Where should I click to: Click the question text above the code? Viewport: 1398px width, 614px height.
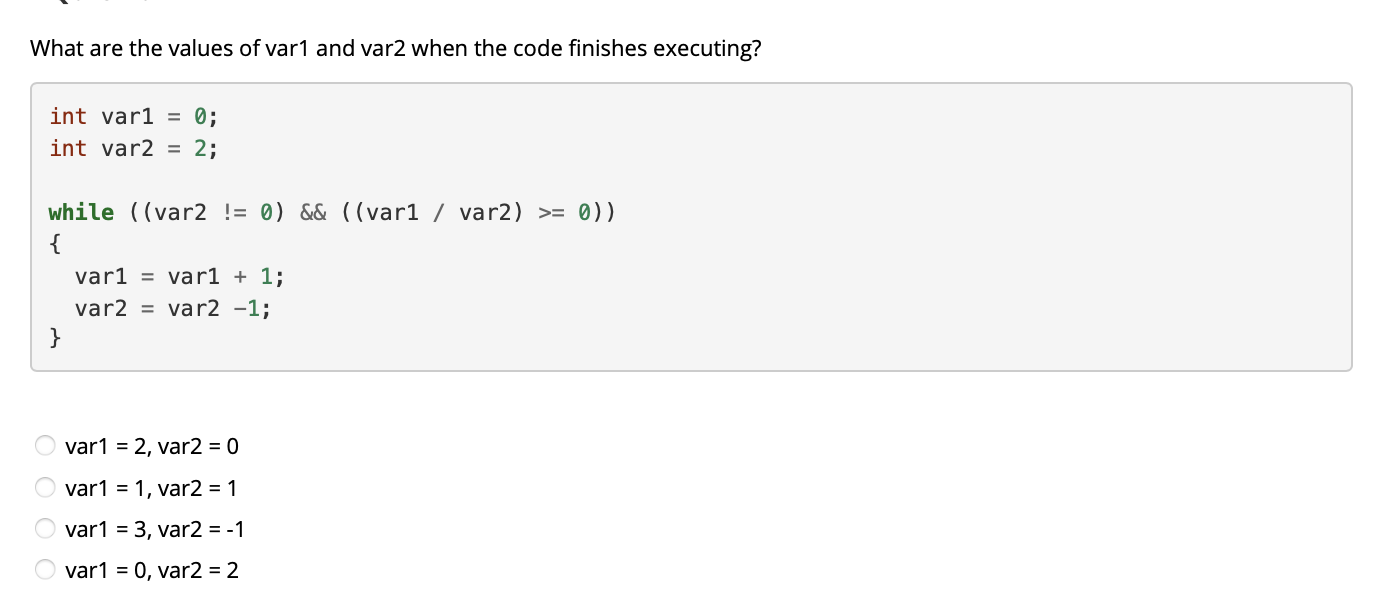[x=396, y=48]
